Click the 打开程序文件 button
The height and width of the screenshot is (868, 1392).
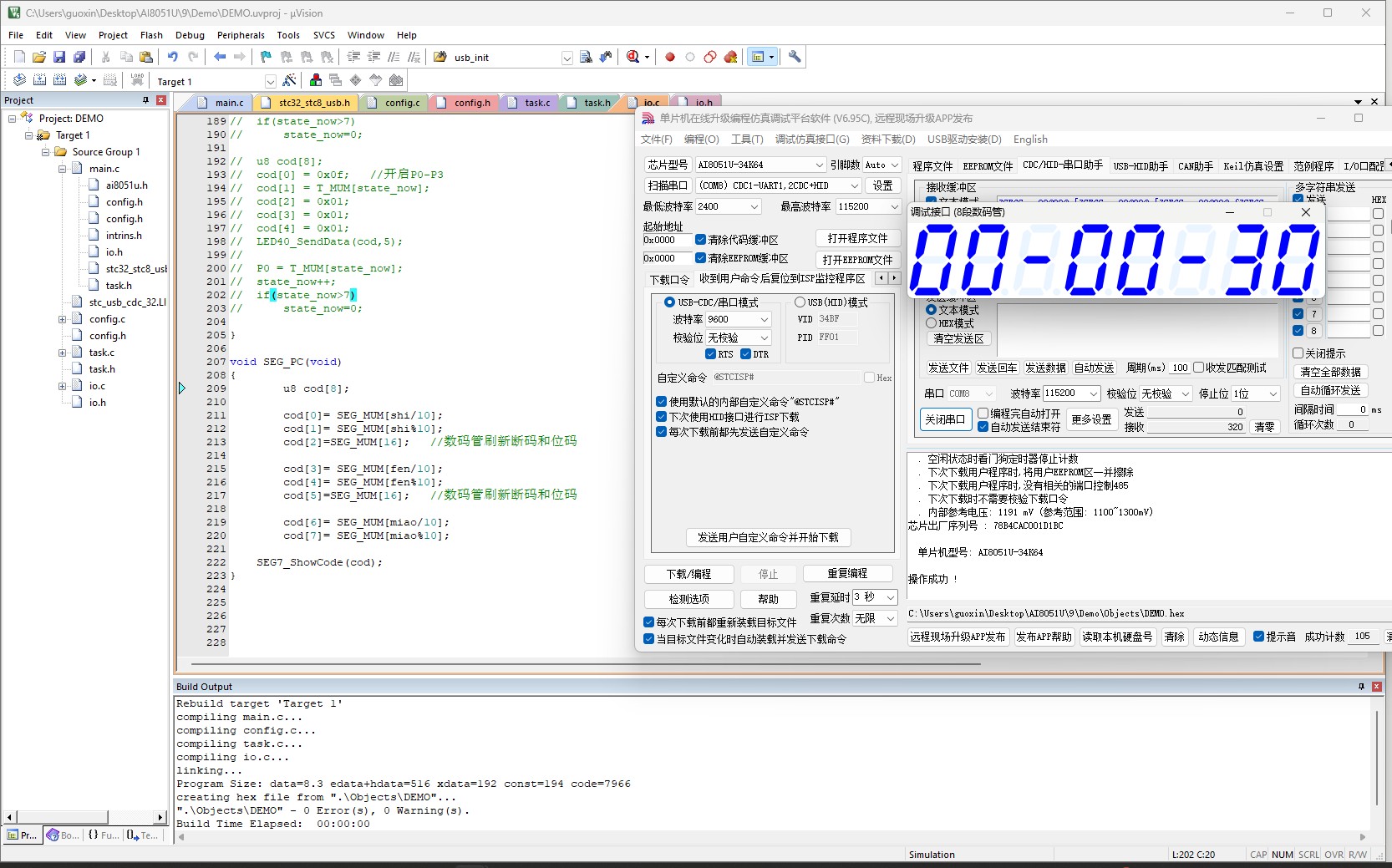pyautogui.click(x=857, y=238)
